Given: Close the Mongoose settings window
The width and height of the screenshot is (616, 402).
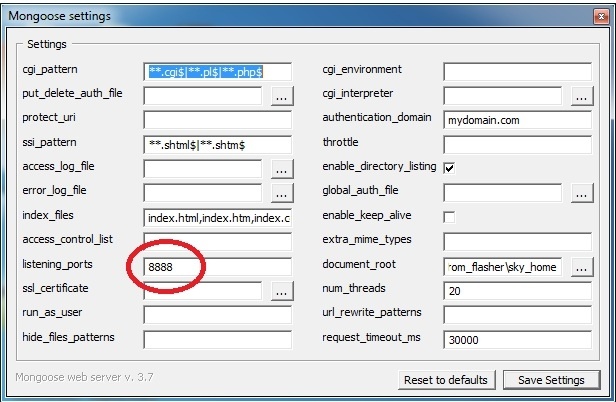Looking at the screenshot, I should (601, 16).
